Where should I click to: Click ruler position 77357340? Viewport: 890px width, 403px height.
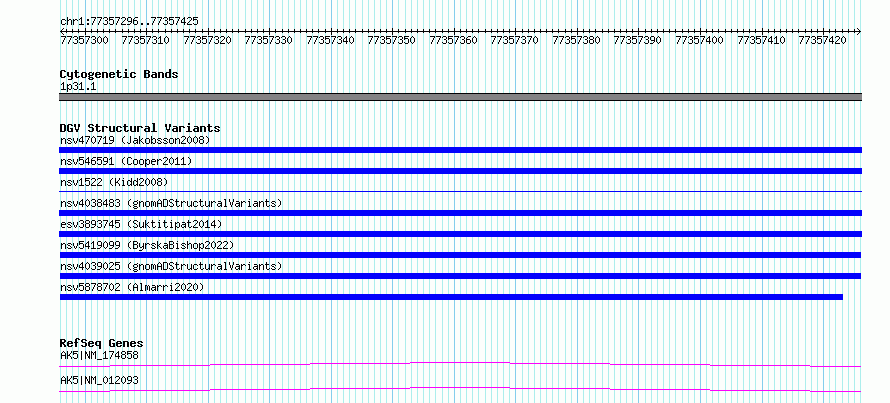(x=330, y=40)
